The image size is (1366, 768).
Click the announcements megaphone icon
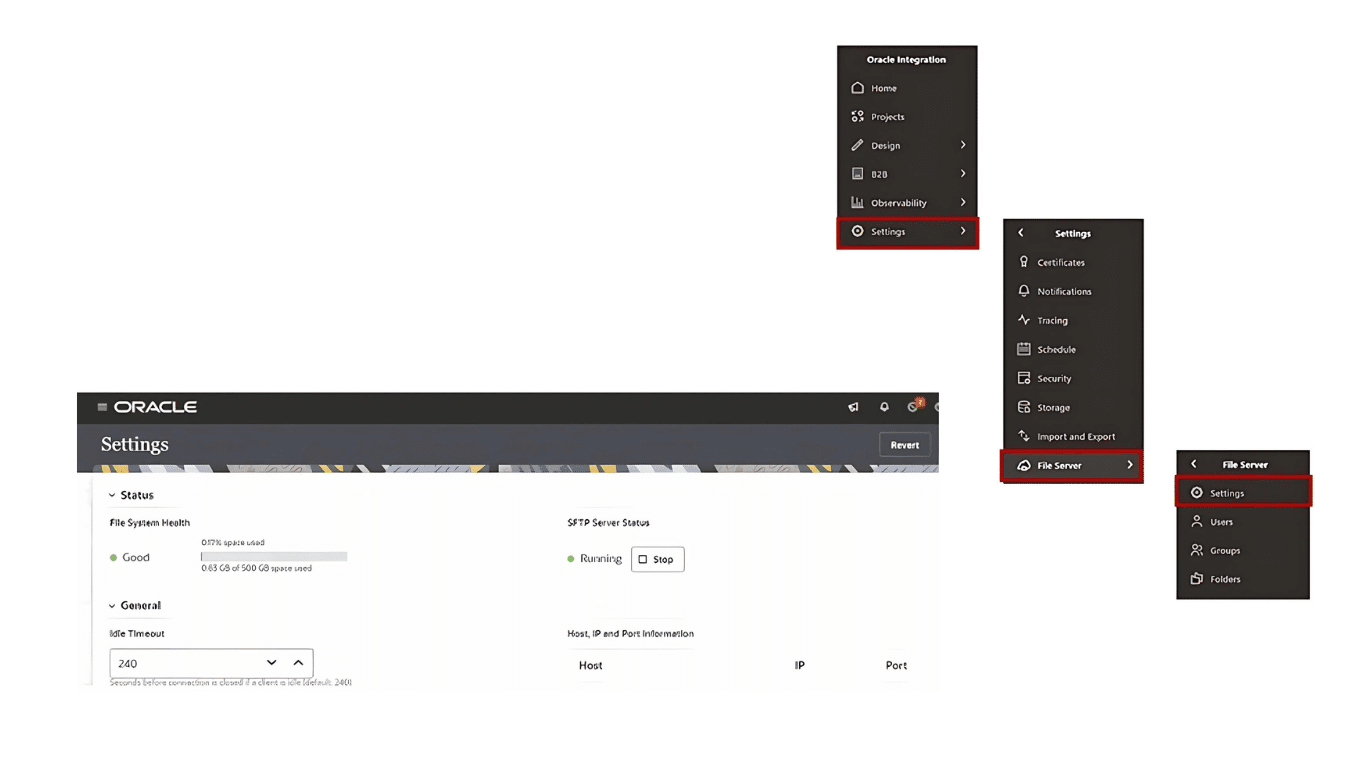coord(853,407)
